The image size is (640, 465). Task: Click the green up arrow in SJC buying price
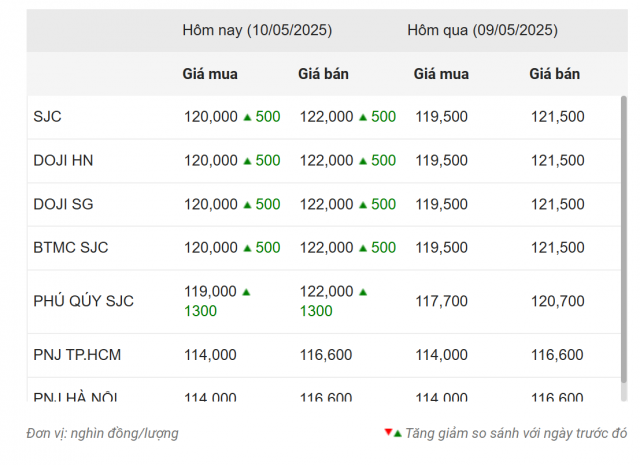point(247,118)
